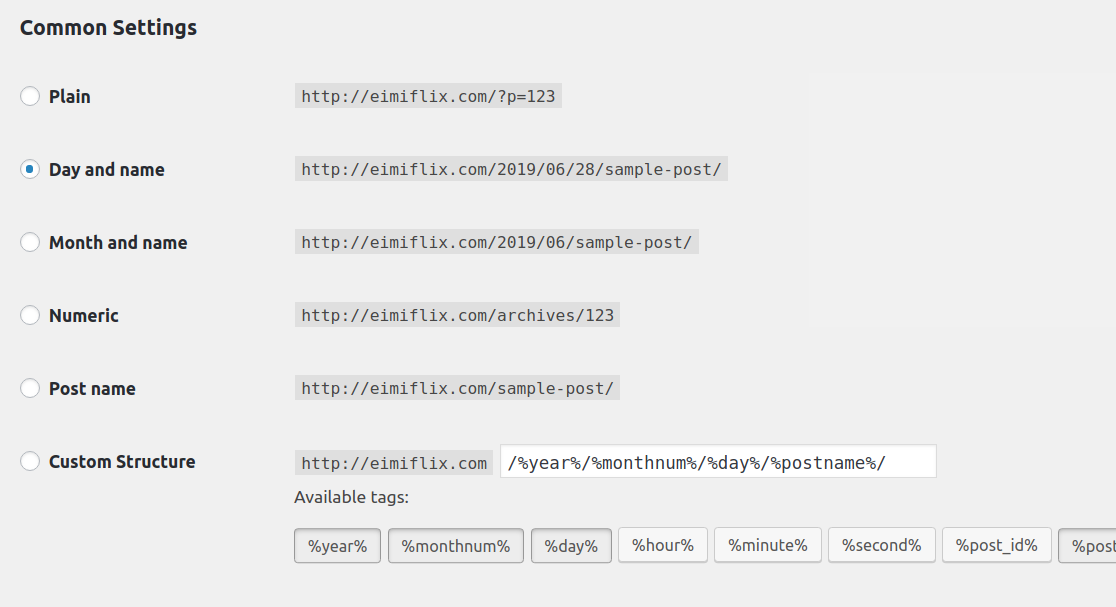Image resolution: width=1116 pixels, height=607 pixels.
Task: Click the Day and name sample URL
Action: (x=509, y=169)
